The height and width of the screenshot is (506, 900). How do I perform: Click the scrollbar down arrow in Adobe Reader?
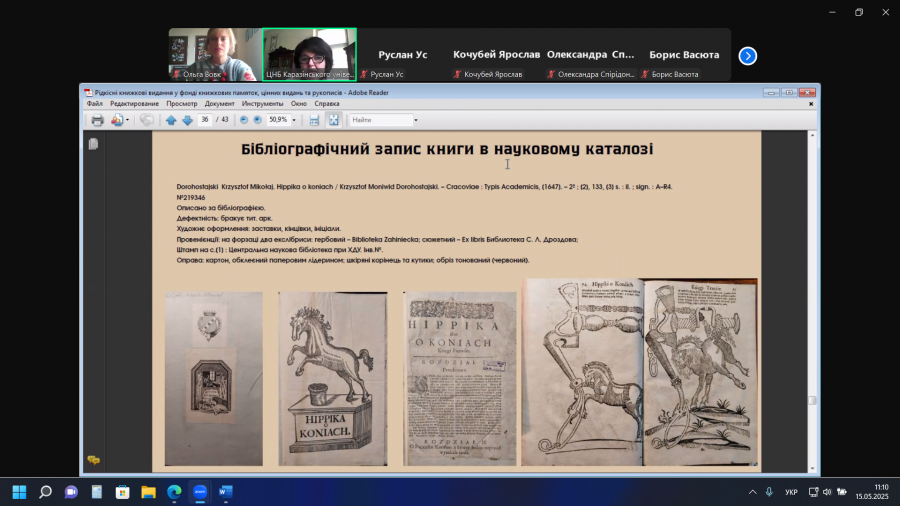point(812,469)
